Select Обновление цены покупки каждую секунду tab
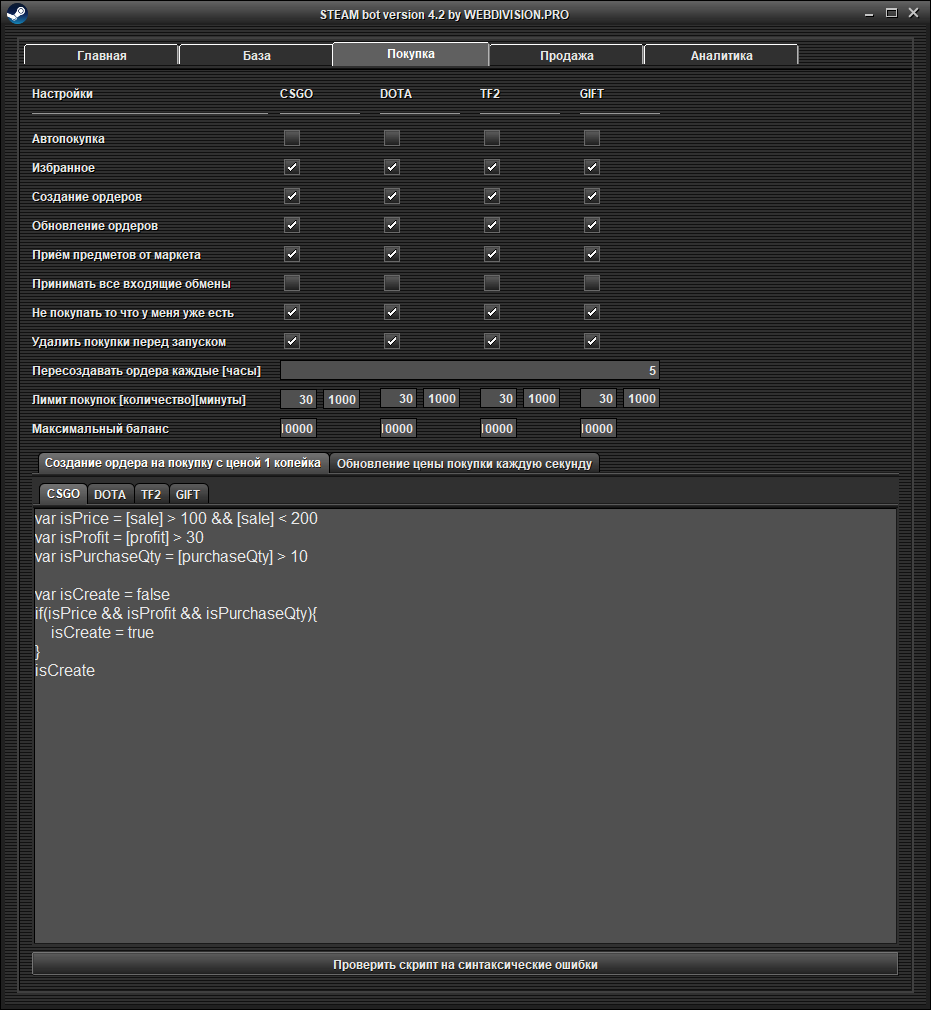Screen dimensions: 931x1010 (464, 464)
